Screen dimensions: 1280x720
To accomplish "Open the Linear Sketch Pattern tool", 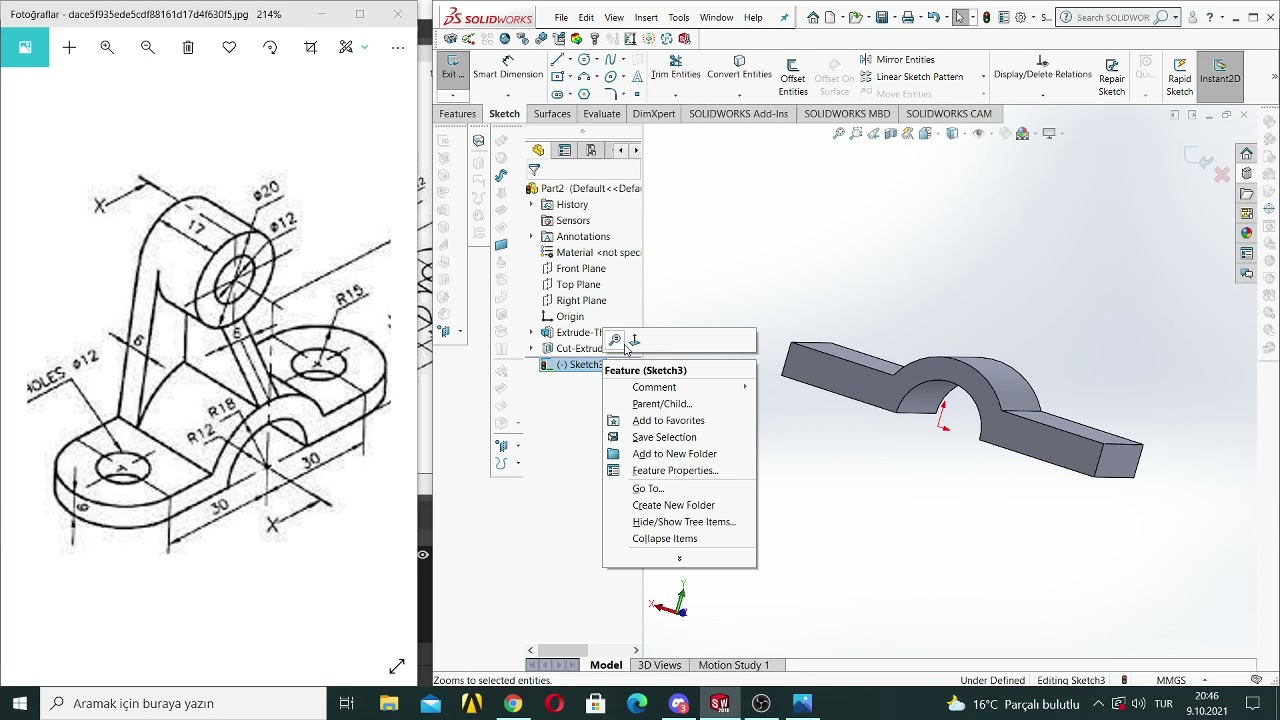I will tap(911, 77).
